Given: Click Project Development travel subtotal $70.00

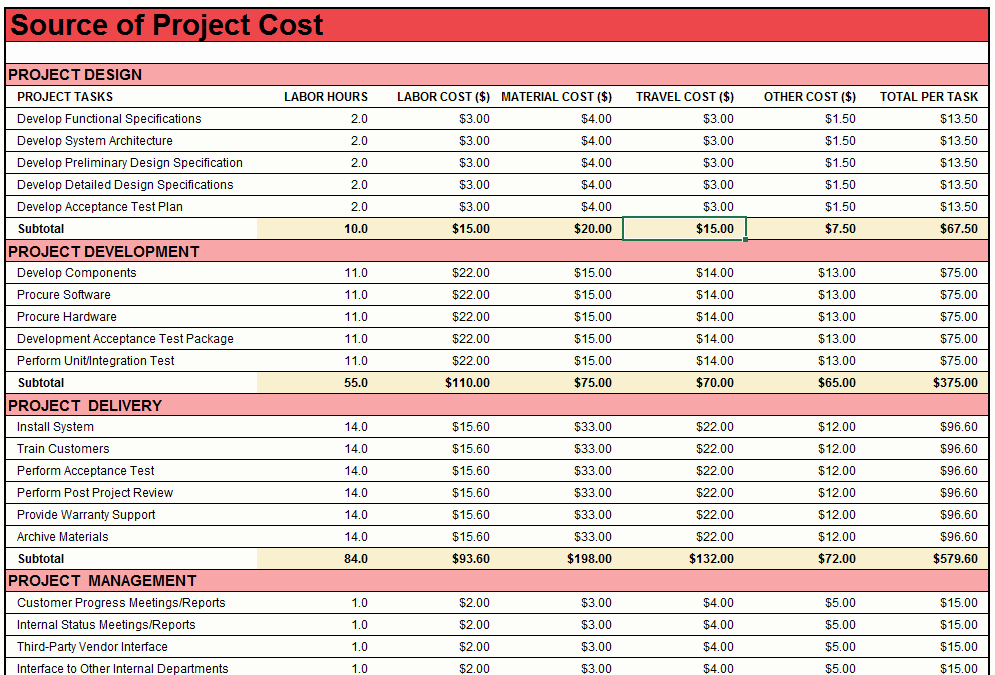Looking at the screenshot, I should [715, 383].
